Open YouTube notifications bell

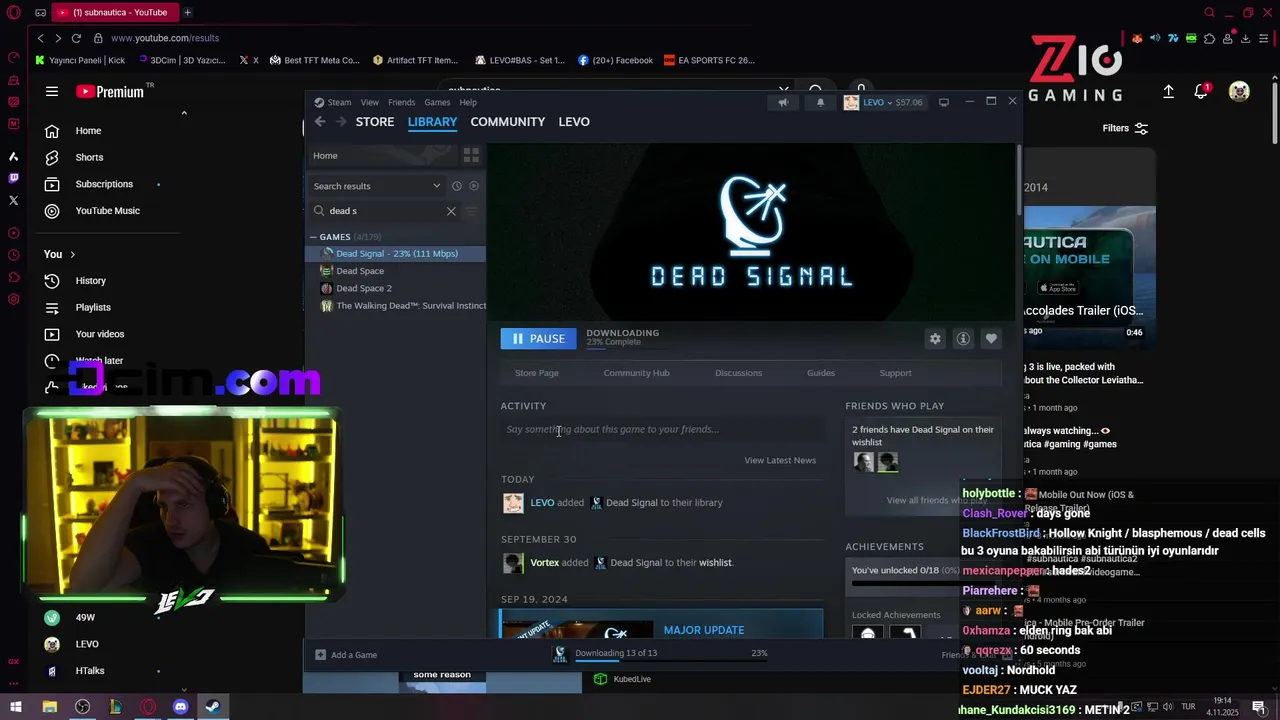click(x=1201, y=91)
